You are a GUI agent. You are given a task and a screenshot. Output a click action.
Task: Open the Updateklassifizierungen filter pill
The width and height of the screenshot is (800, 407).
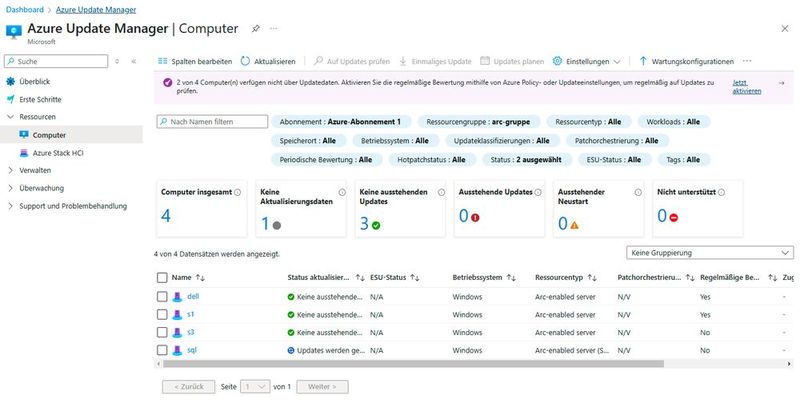(x=502, y=141)
